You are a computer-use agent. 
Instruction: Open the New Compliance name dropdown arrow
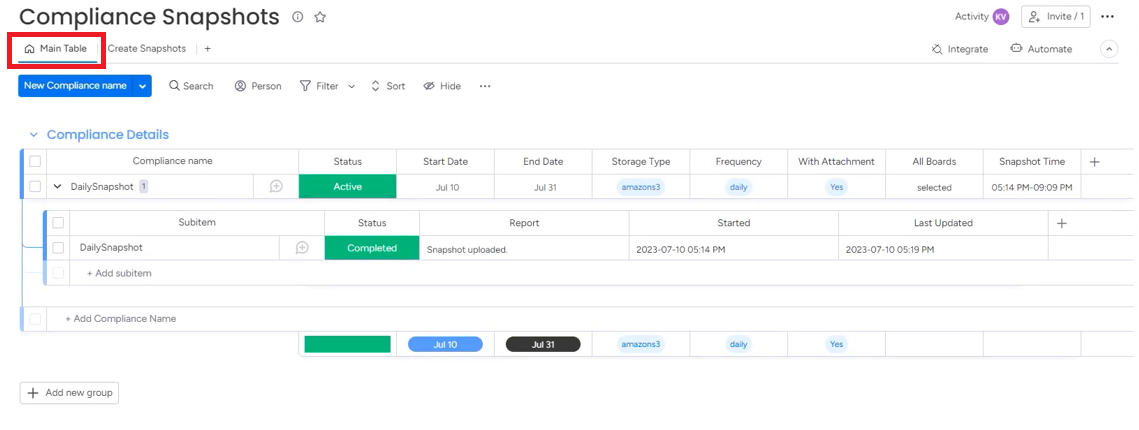(142, 86)
